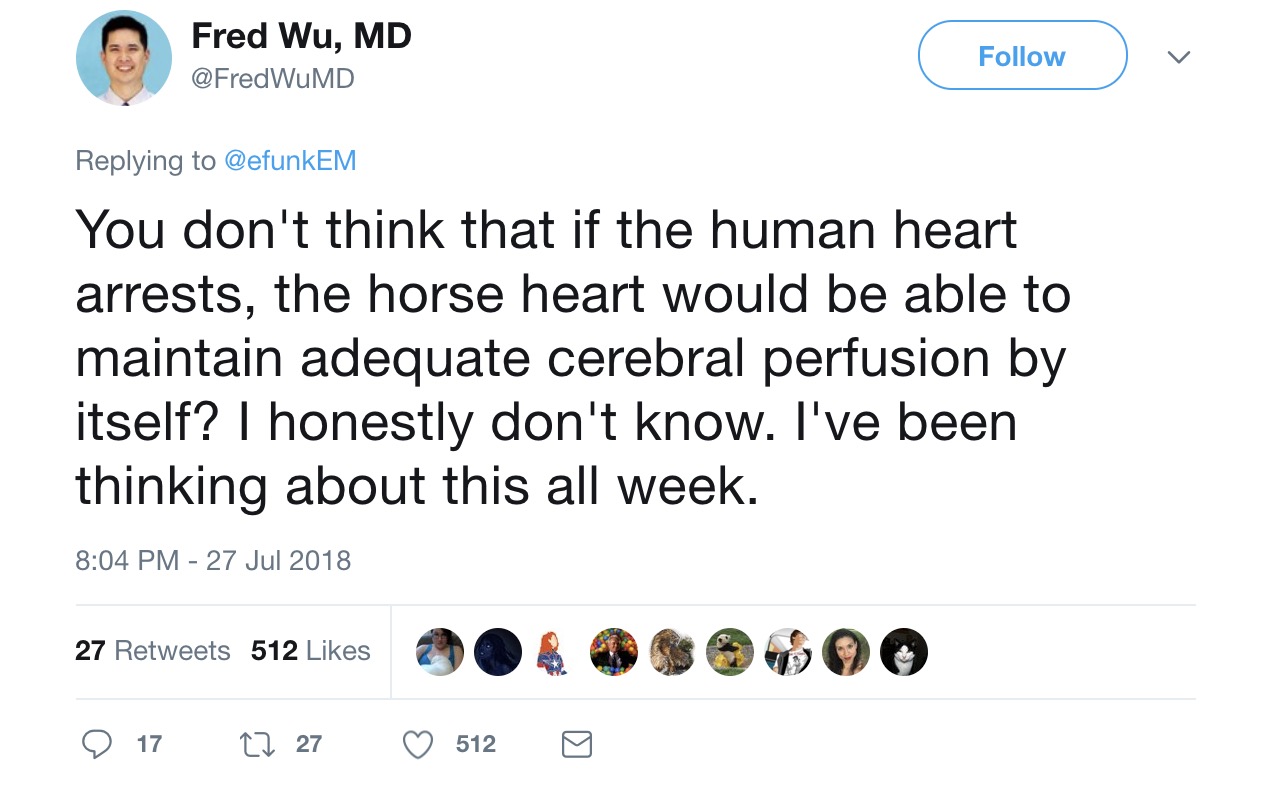
Task: Click the envelope direct message icon
Action: (577, 744)
